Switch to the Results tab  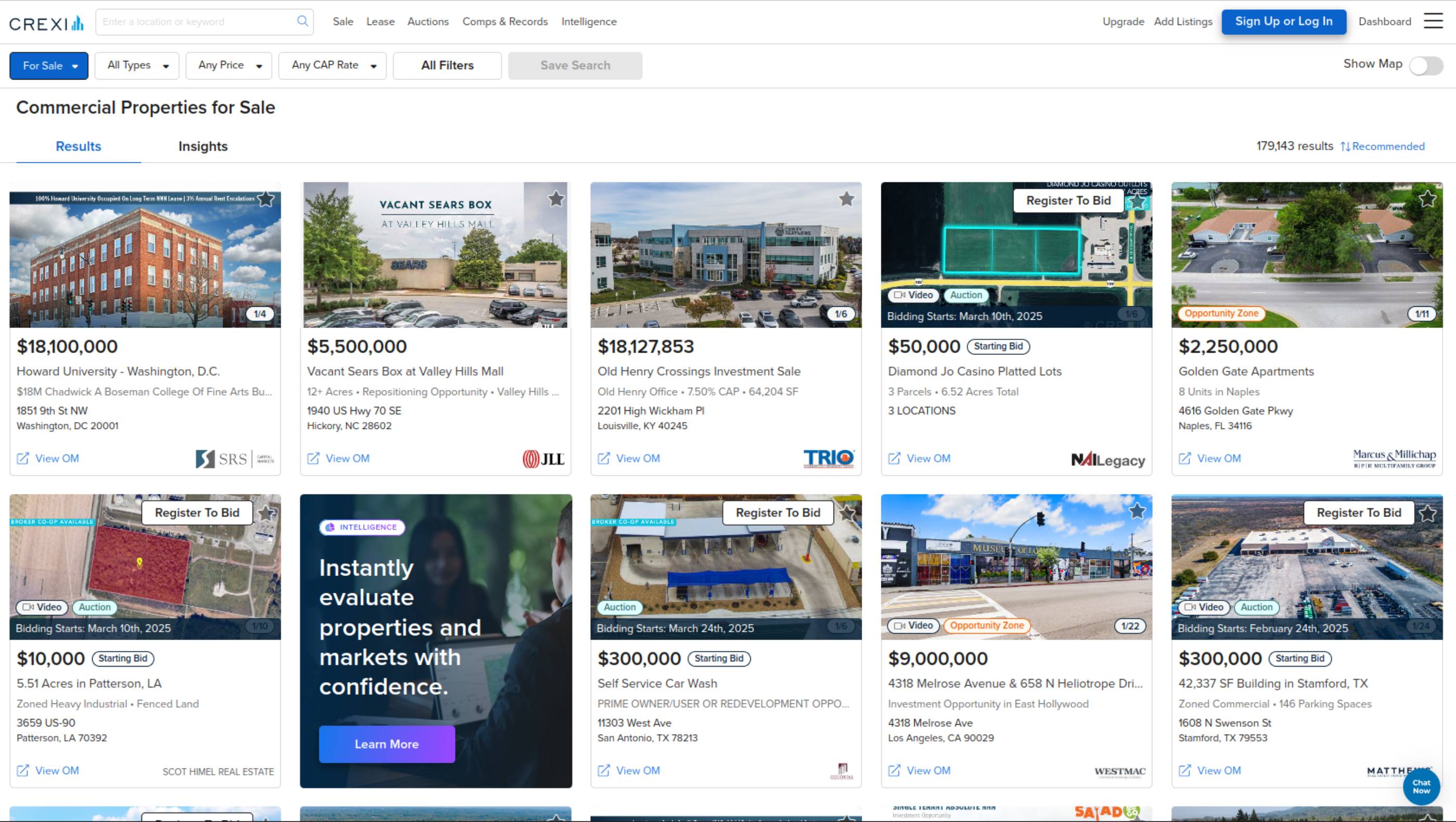tap(78, 146)
